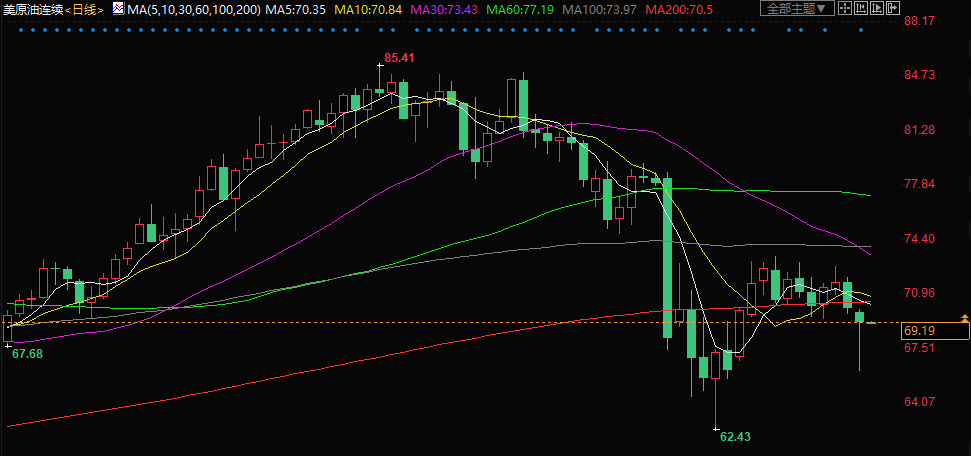
Task: Click the 85.41 high price marker
Action: [398, 57]
